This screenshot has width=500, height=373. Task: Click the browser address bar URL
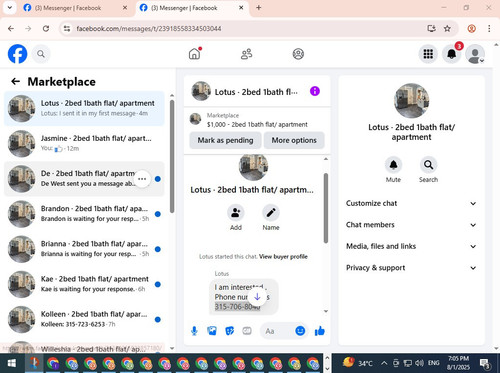pyautogui.click(x=149, y=29)
